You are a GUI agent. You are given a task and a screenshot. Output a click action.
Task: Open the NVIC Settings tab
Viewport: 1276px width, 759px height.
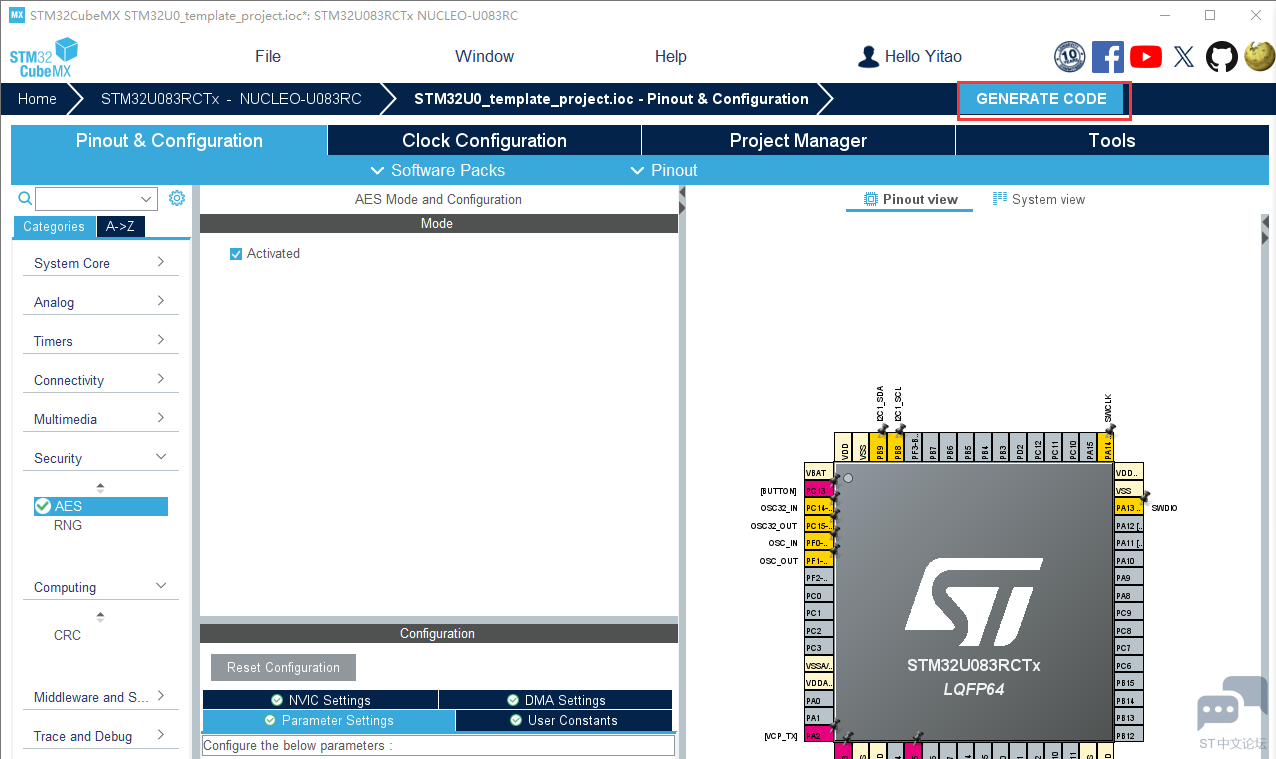click(320, 700)
